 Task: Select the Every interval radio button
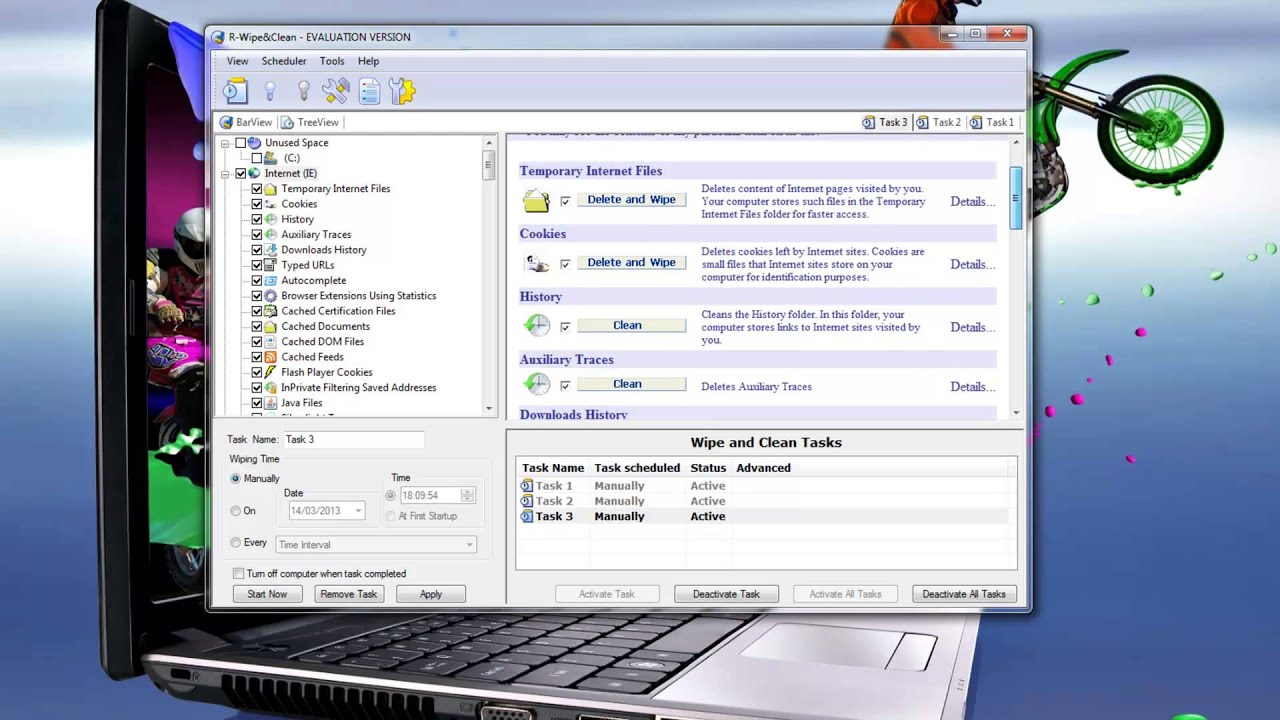[x=236, y=543]
